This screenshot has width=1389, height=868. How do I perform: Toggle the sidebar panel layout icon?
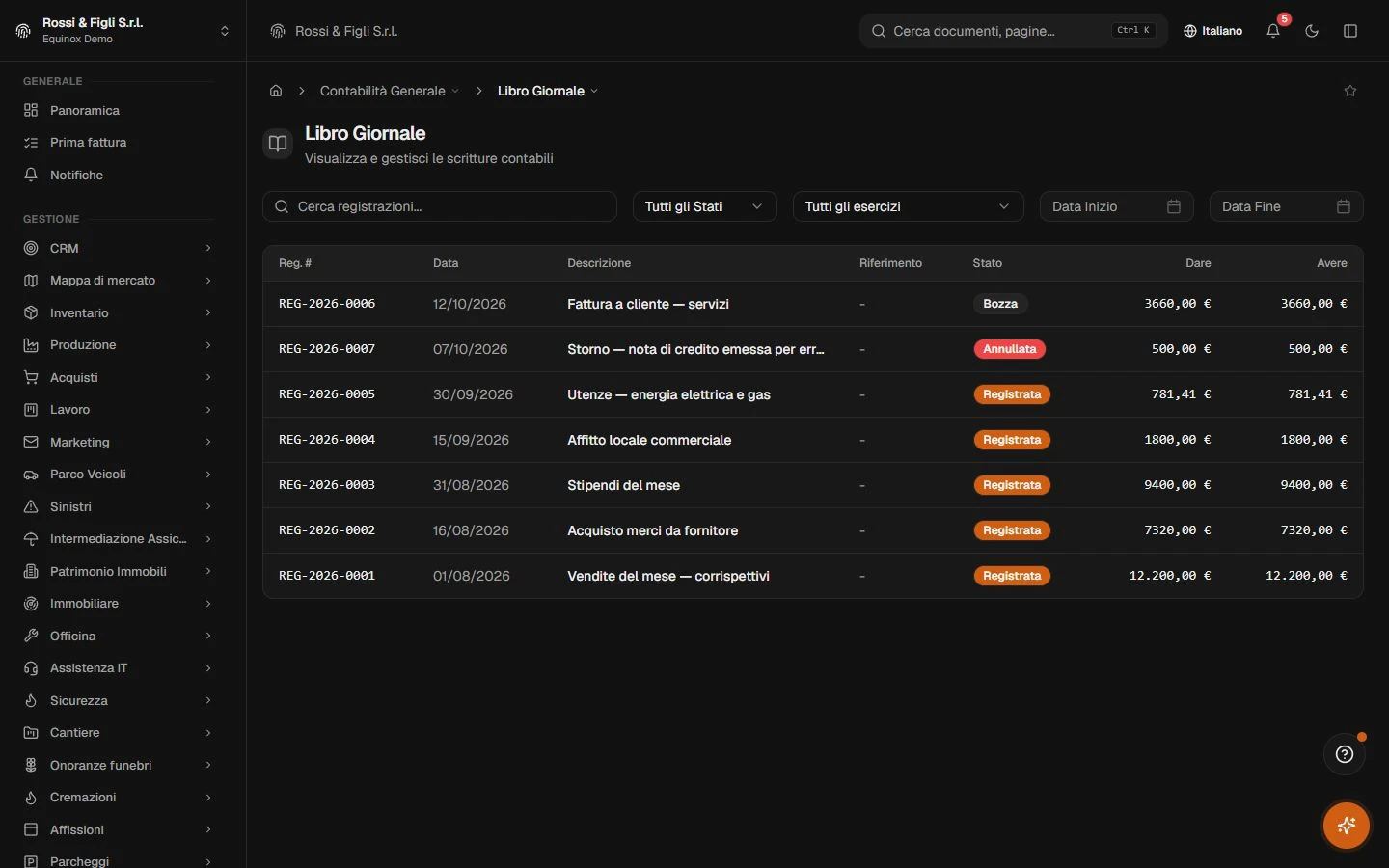click(1350, 31)
